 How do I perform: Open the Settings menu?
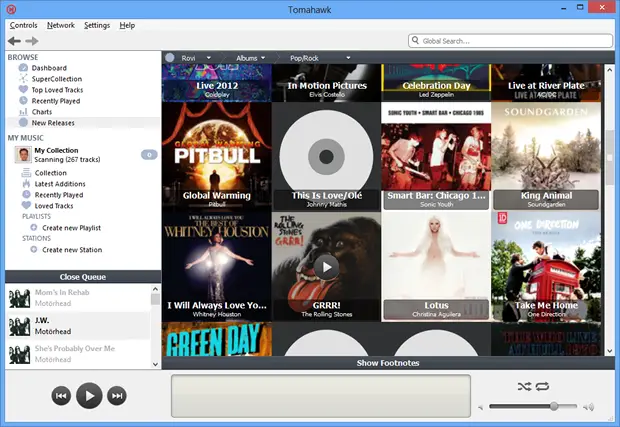click(x=97, y=25)
